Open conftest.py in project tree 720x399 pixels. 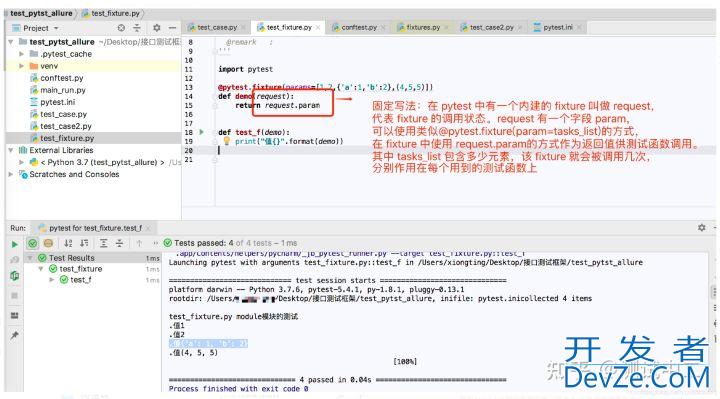62,78
